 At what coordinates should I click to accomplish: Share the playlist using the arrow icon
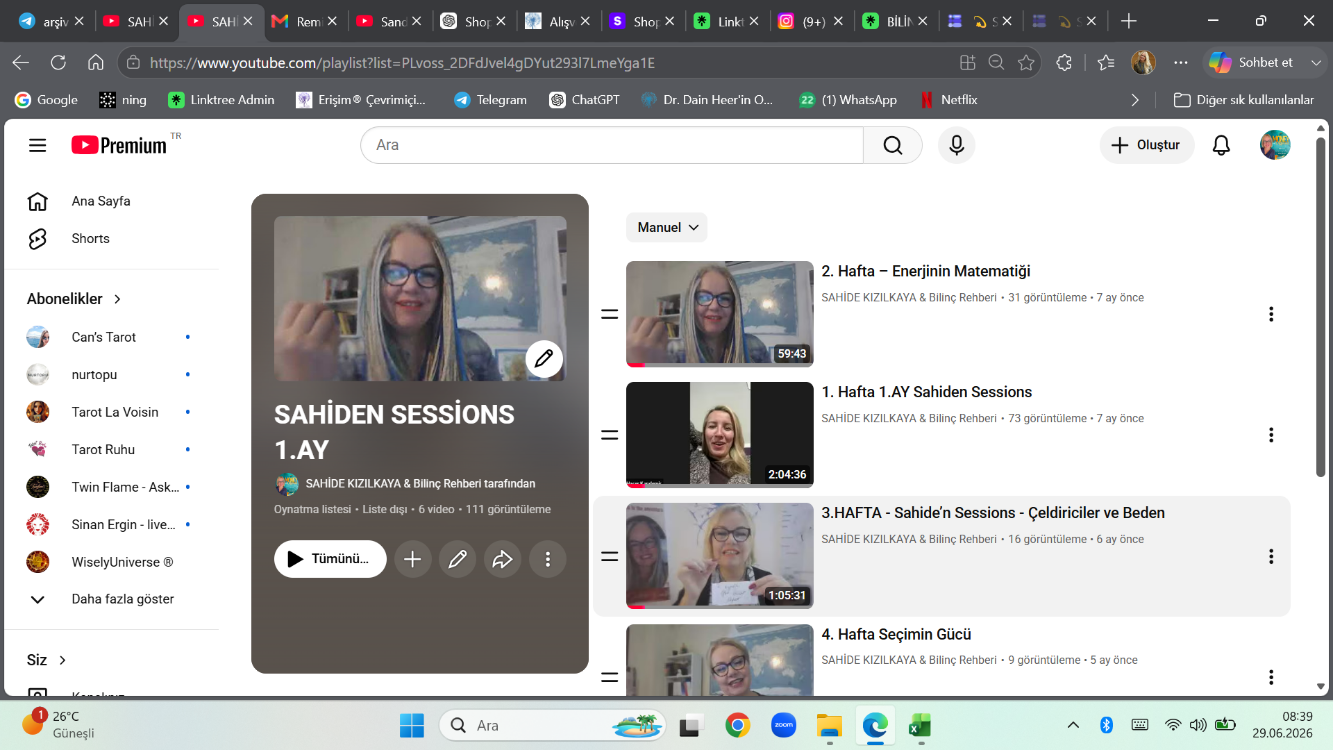pyautogui.click(x=503, y=559)
